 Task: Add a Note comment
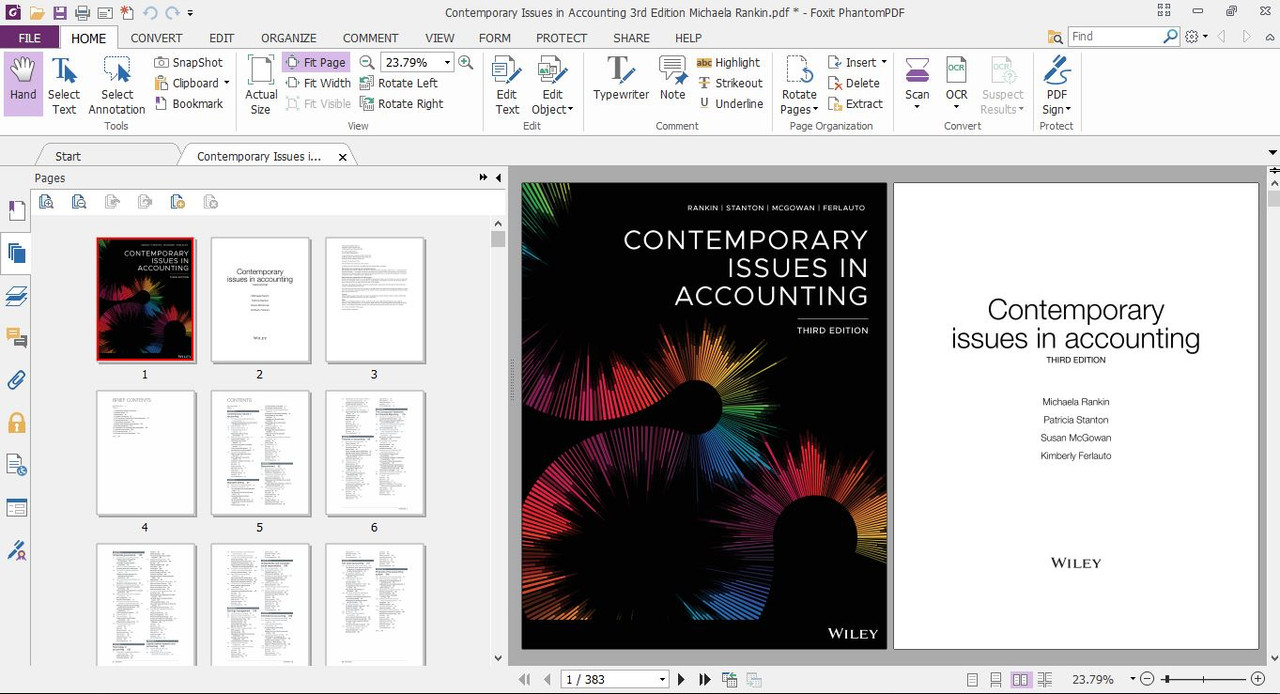pos(672,78)
